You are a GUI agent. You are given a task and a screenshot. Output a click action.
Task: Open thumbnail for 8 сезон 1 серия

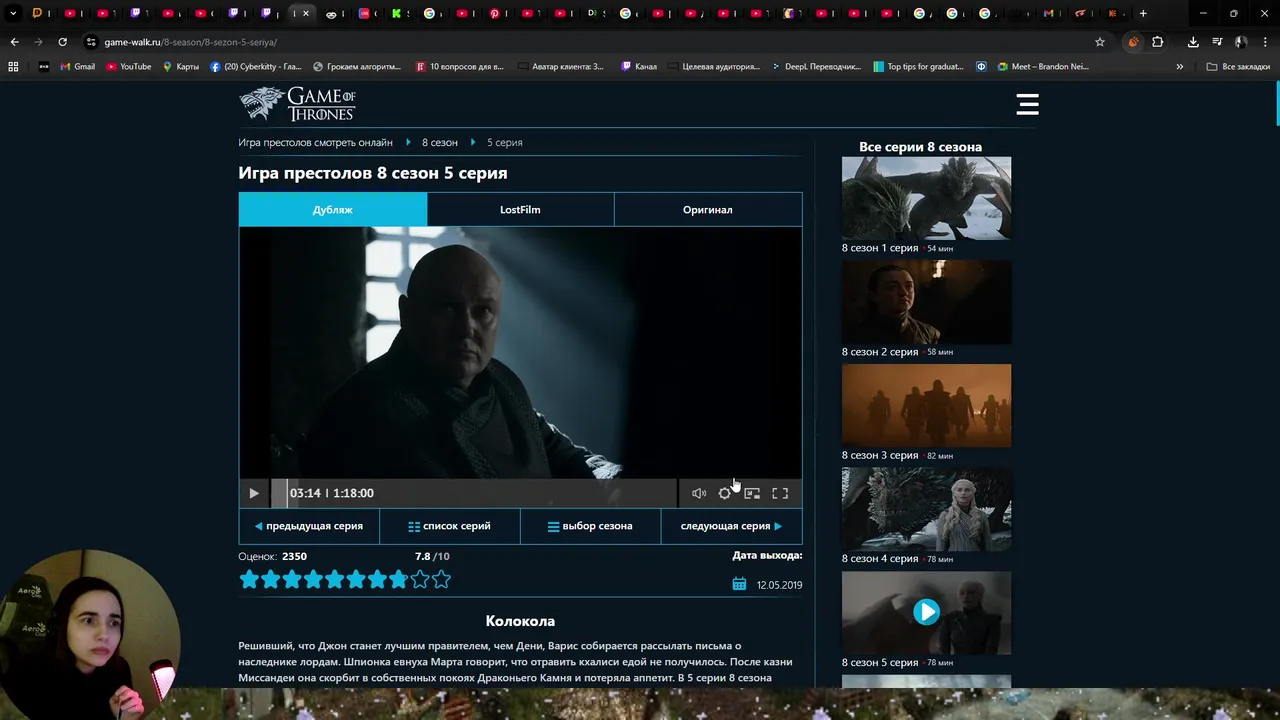coord(926,198)
